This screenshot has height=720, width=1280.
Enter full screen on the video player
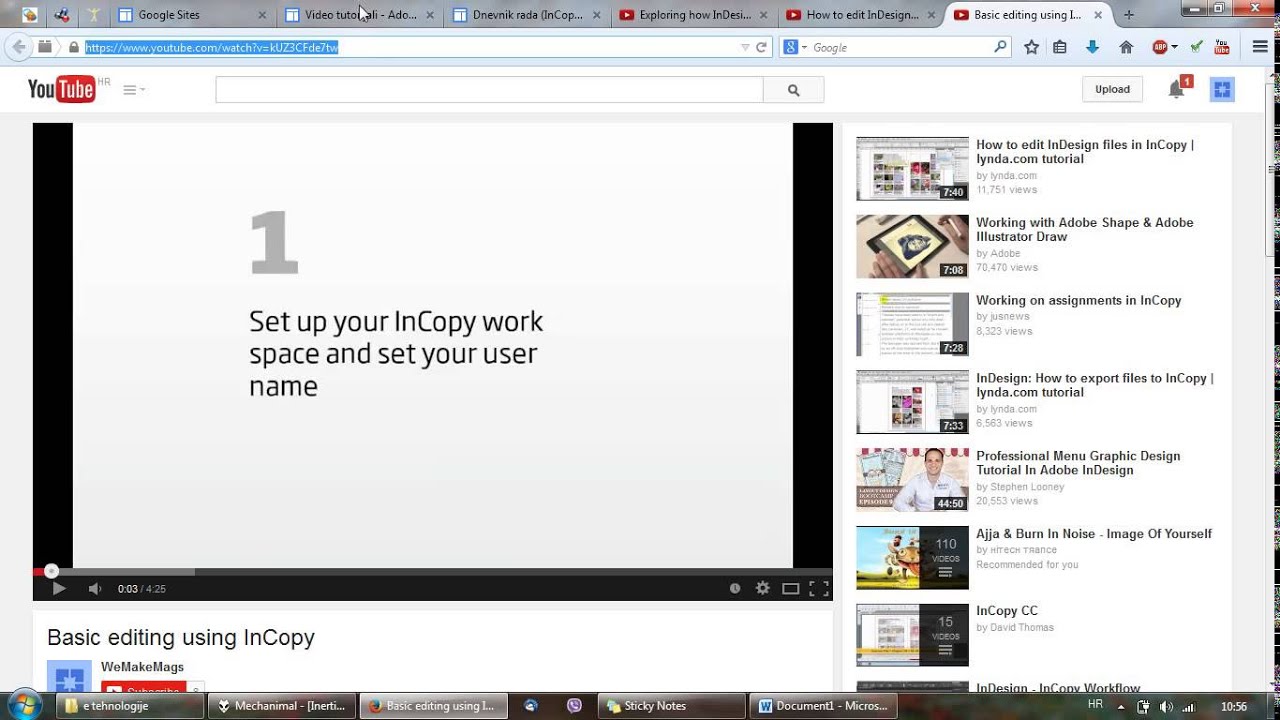(x=818, y=589)
